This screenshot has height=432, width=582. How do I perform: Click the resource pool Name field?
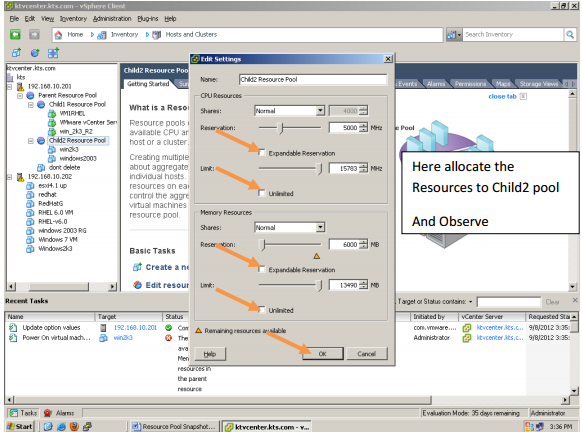[x=313, y=79]
